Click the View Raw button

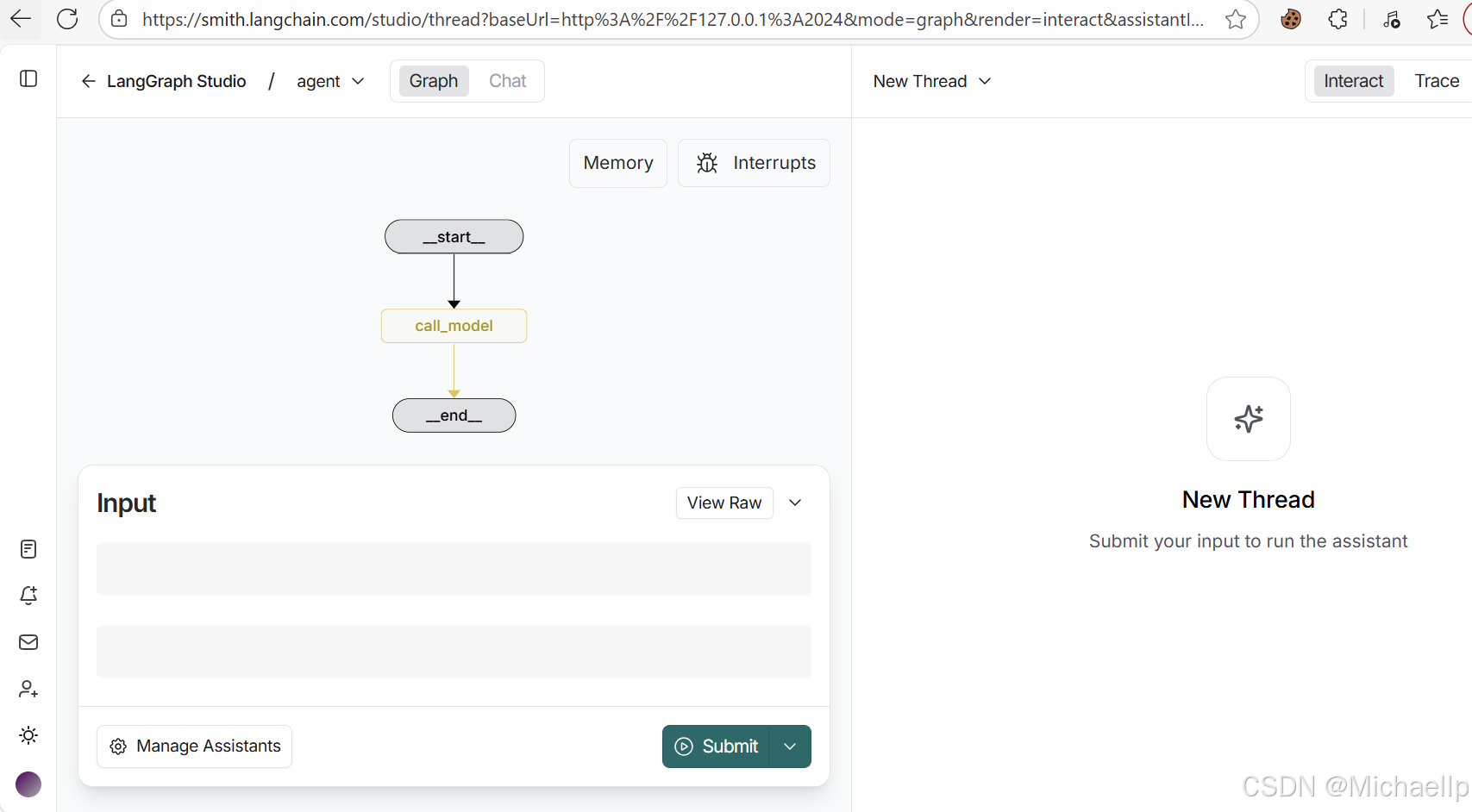pyautogui.click(x=724, y=503)
